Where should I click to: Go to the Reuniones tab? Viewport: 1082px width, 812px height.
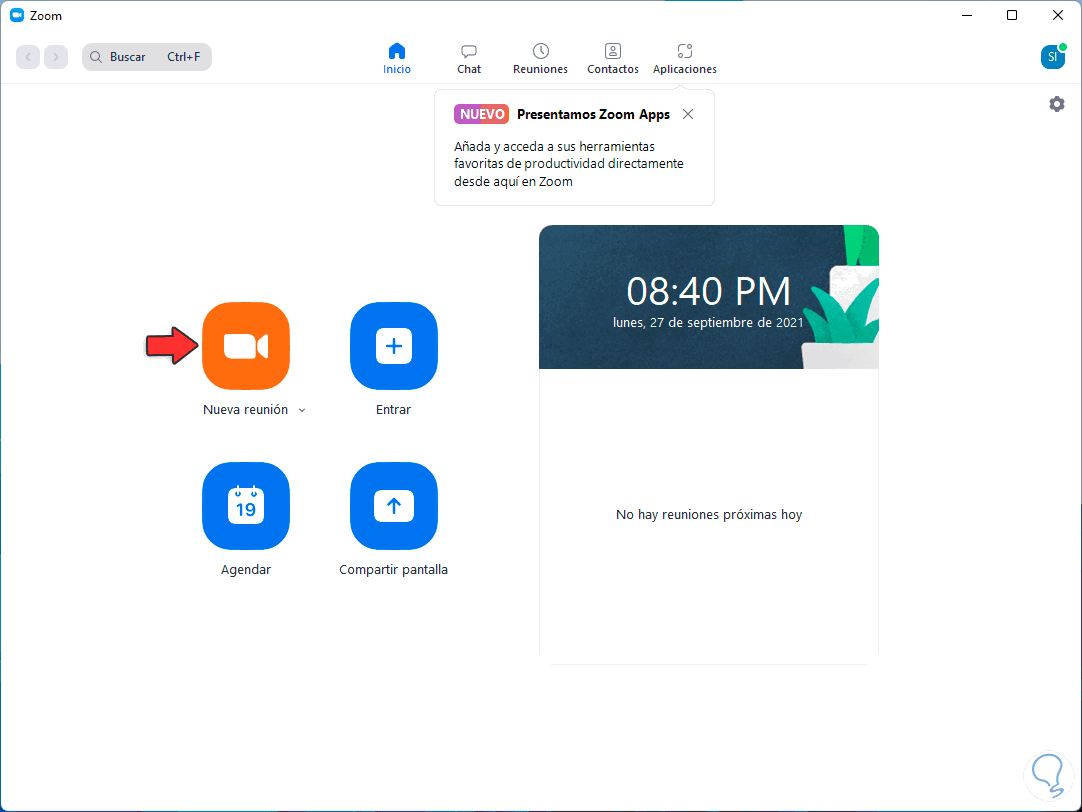540,59
